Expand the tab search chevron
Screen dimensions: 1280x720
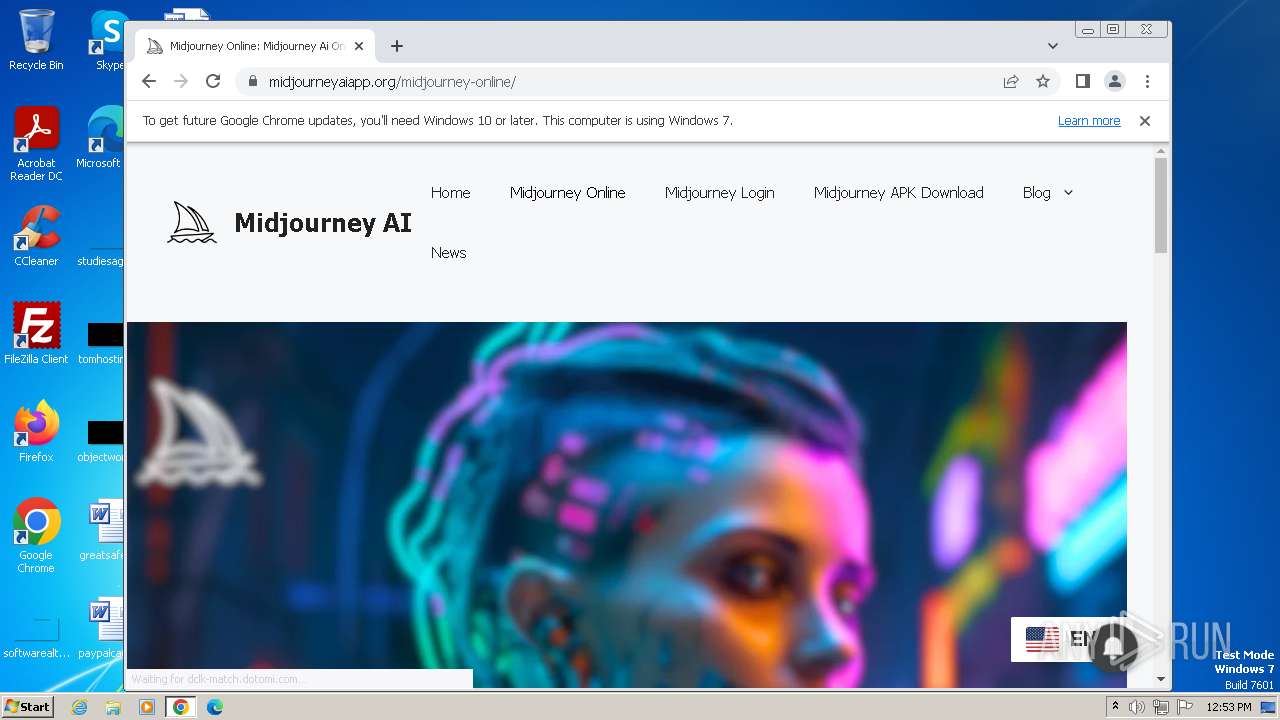[1053, 46]
